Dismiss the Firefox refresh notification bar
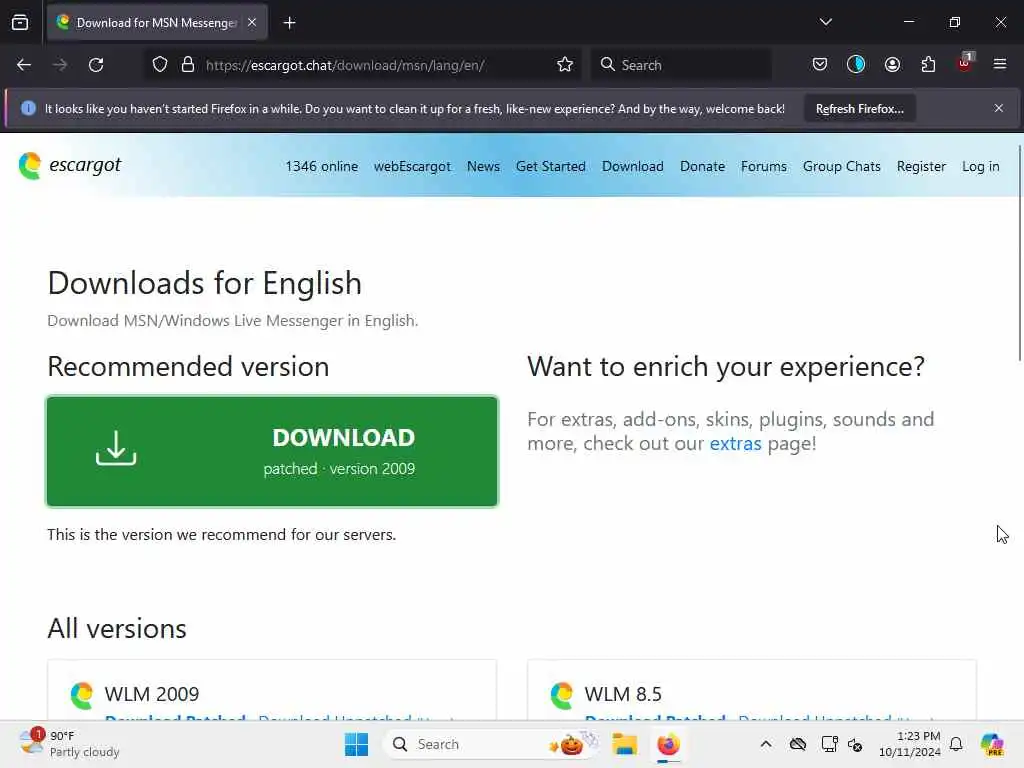This screenshot has width=1024, height=768. click(x=999, y=108)
